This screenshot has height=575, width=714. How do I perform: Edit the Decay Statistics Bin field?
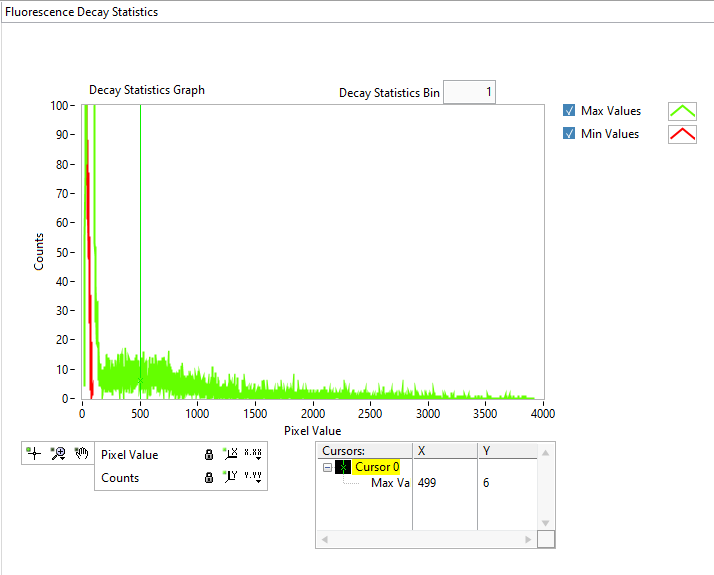pyautogui.click(x=469, y=92)
